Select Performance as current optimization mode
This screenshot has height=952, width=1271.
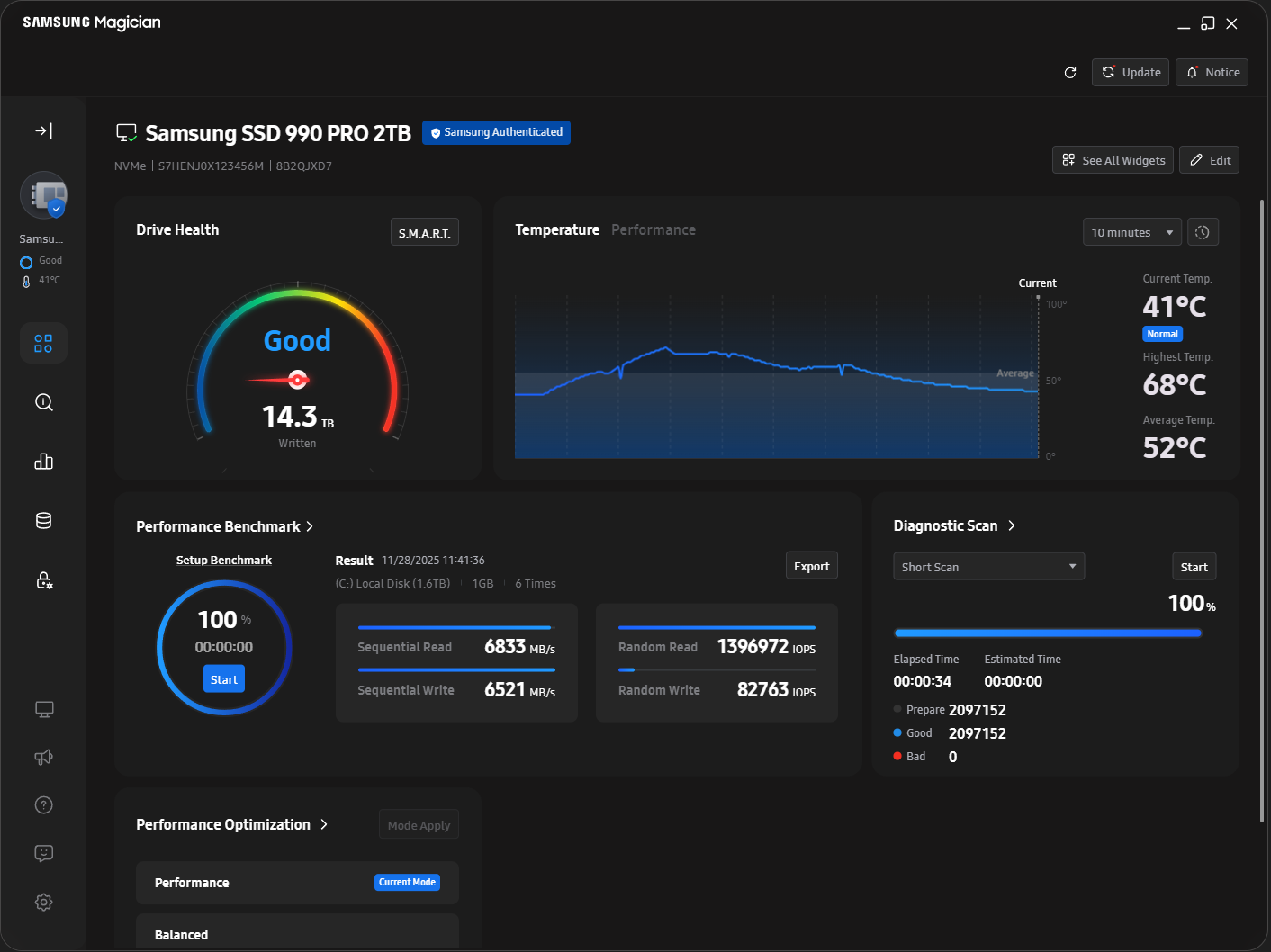(x=297, y=883)
